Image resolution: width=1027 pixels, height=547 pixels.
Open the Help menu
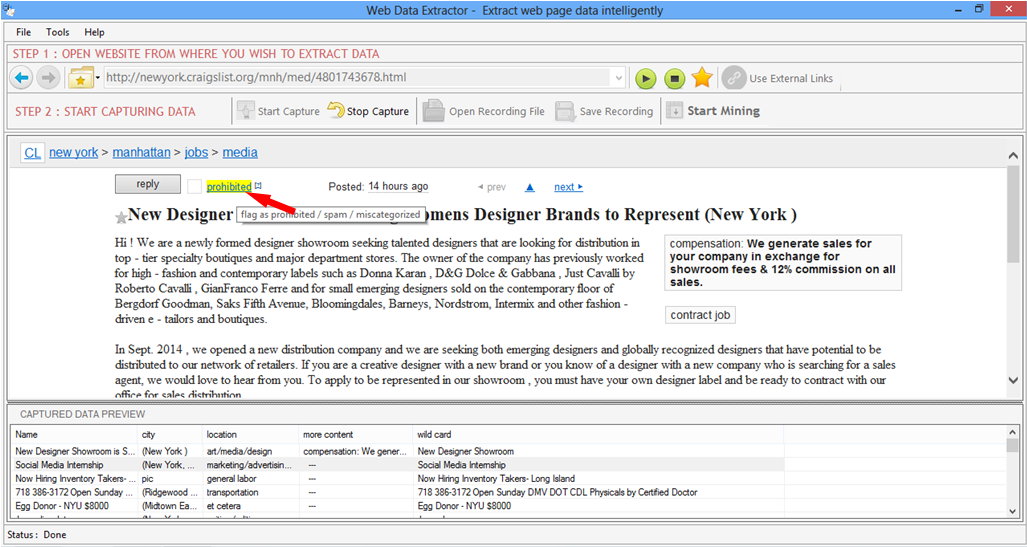click(x=94, y=32)
